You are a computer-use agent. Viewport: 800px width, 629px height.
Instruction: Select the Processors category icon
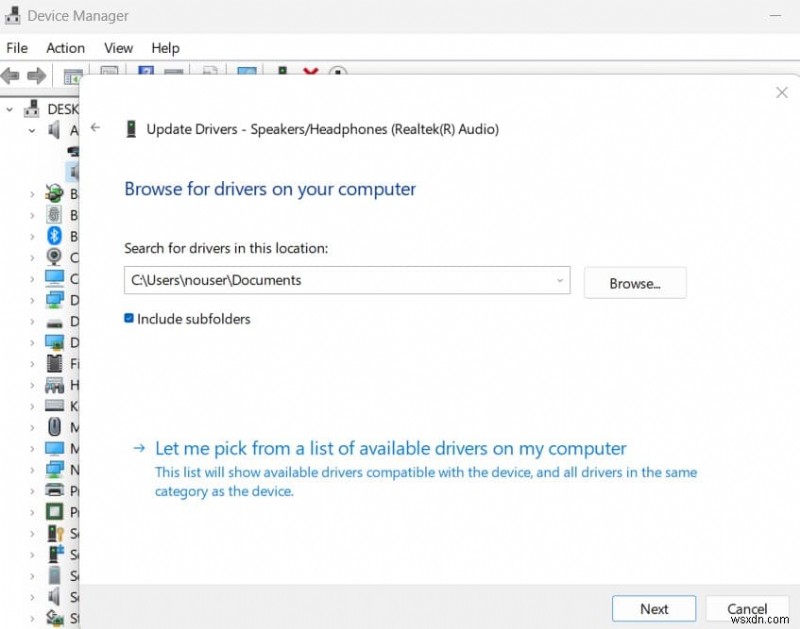pyautogui.click(x=55, y=512)
